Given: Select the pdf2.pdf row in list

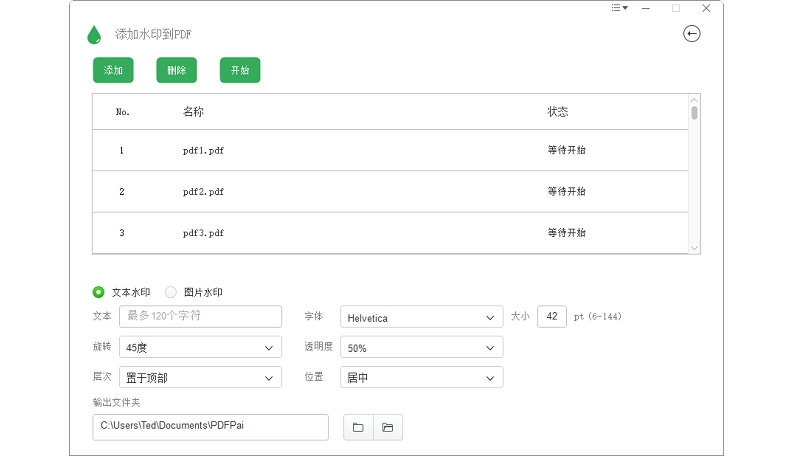Looking at the screenshot, I should point(390,191).
